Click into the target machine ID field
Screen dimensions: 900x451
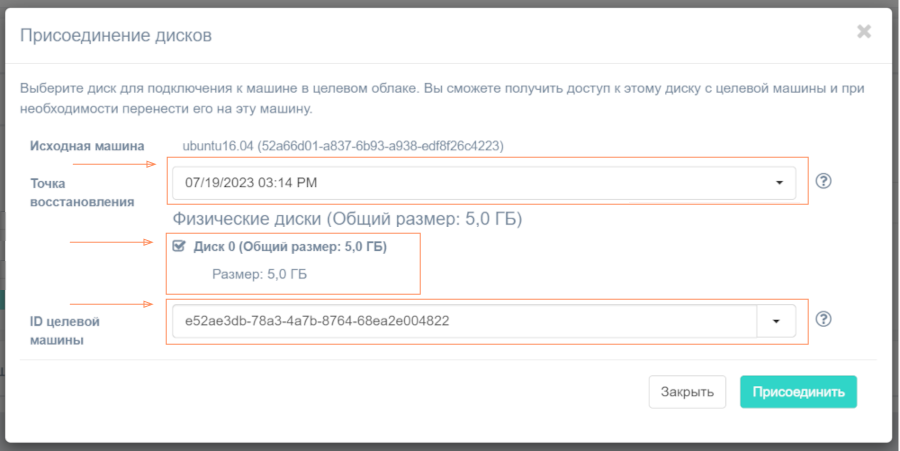(x=462, y=321)
